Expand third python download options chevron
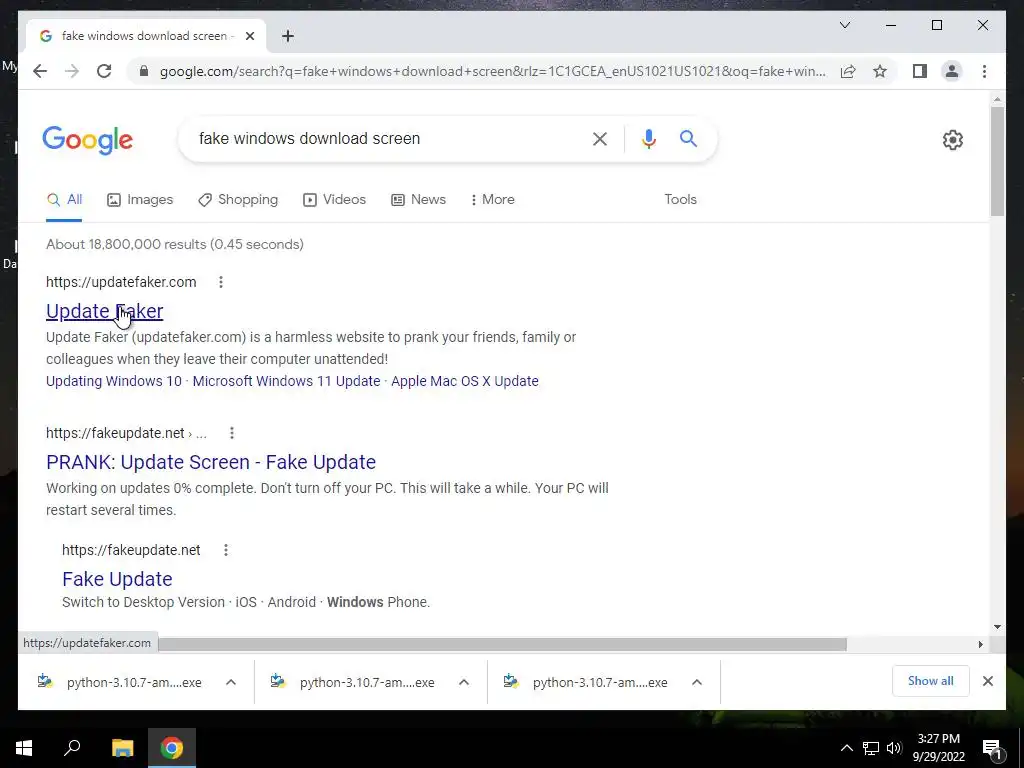1024x768 pixels. pos(697,682)
